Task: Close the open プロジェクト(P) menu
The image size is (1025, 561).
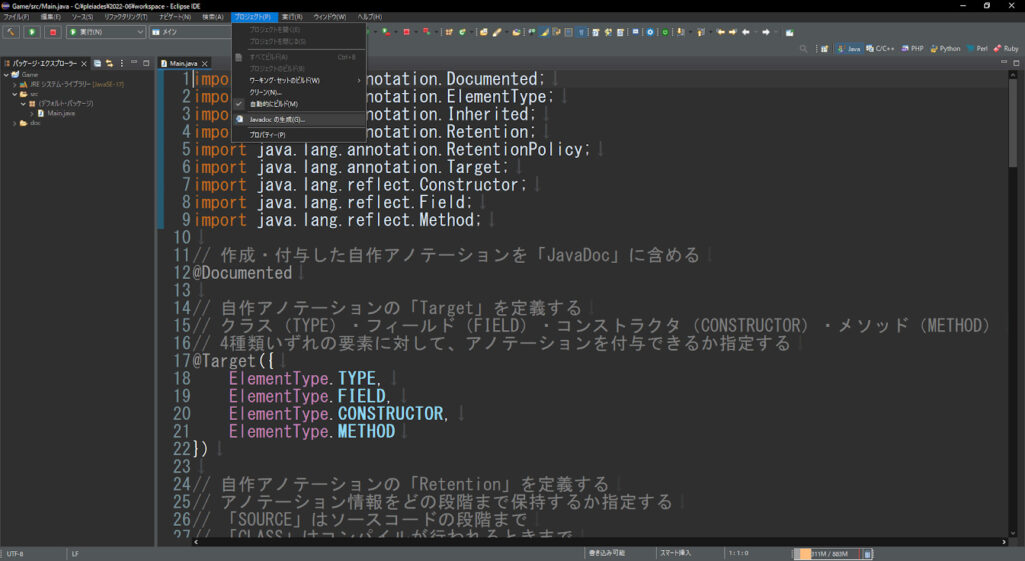Action: (253, 16)
